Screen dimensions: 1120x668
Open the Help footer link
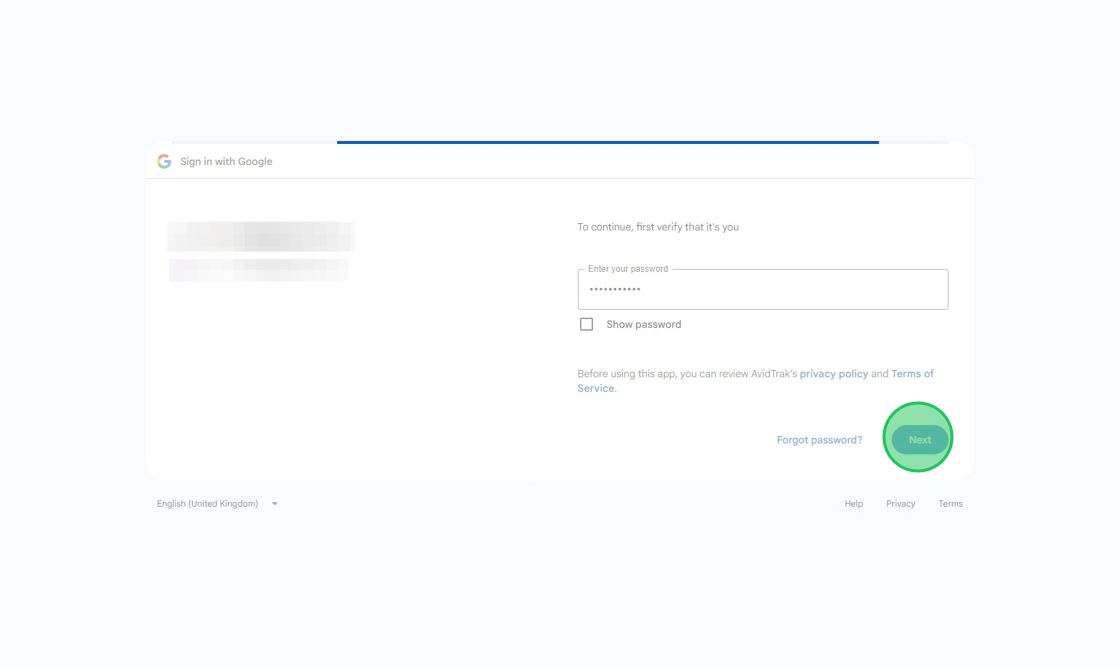click(854, 504)
